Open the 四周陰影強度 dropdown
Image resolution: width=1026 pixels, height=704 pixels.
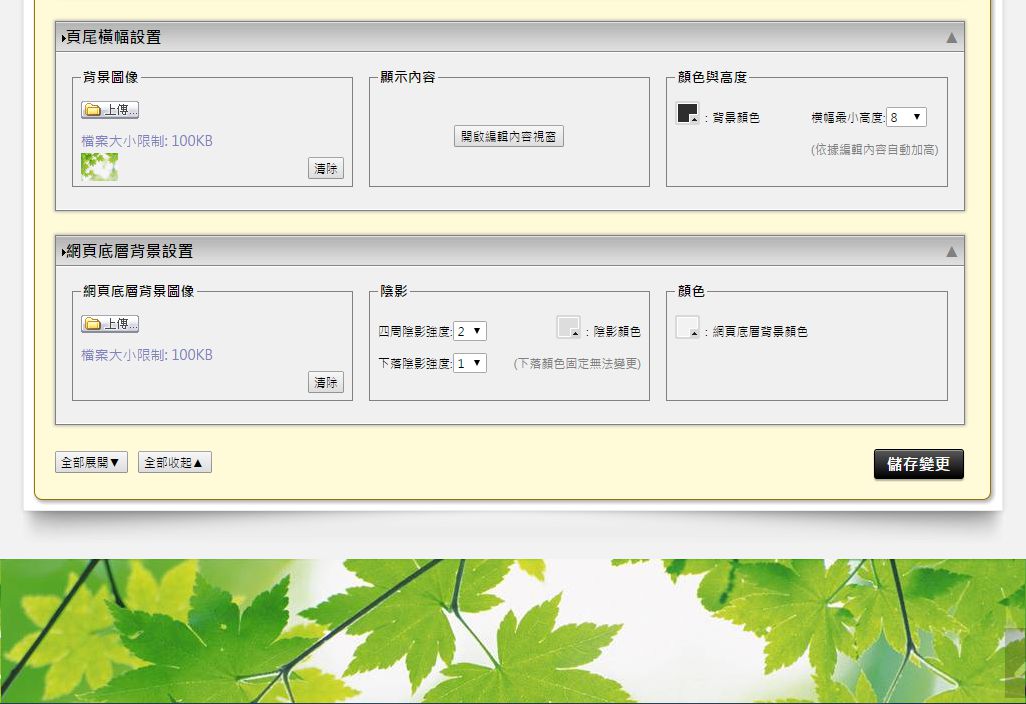click(470, 331)
